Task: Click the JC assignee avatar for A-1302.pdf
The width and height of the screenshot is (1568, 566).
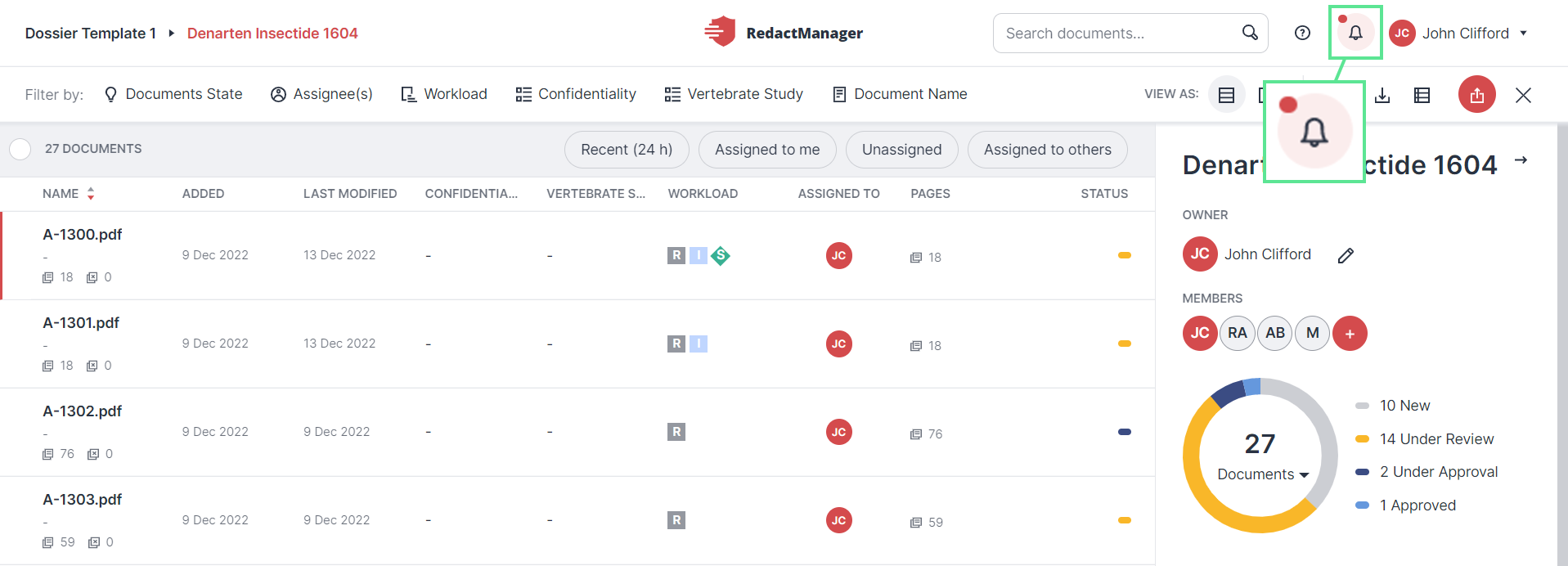Action: (x=839, y=432)
